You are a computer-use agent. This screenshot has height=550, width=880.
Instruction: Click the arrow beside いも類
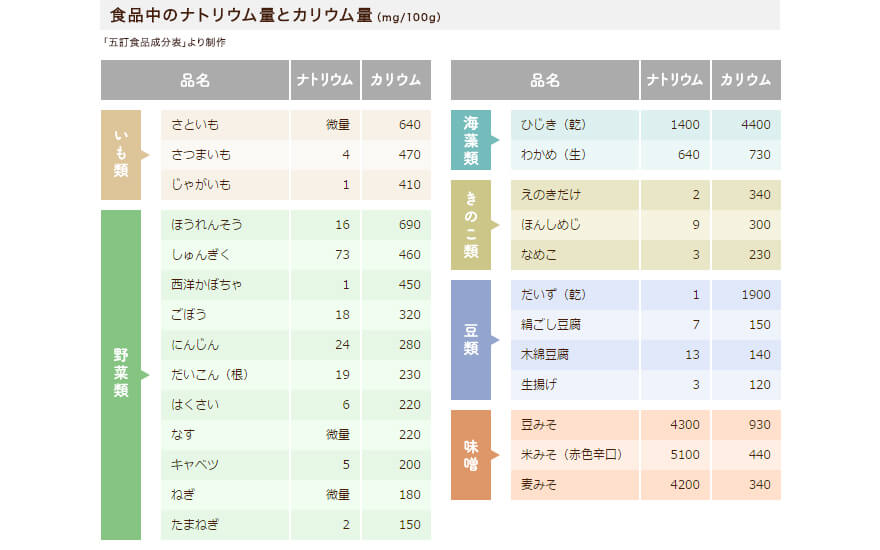[145, 155]
